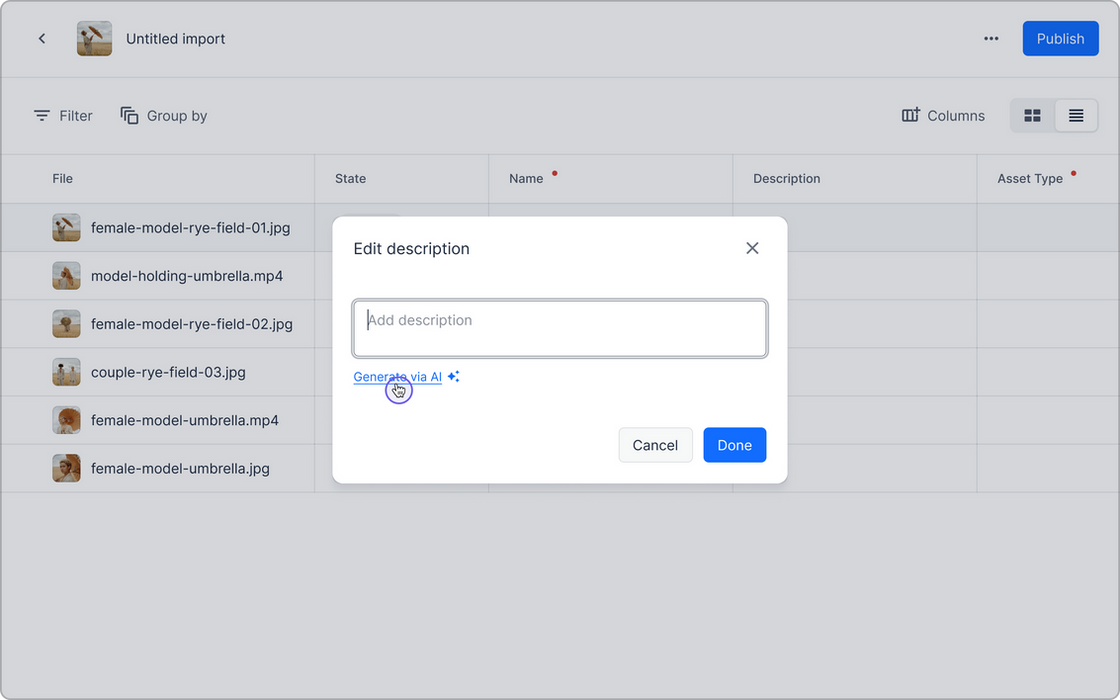Select thumbnail of model-holding-umbrella.mp4
The height and width of the screenshot is (700, 1120).
(x=66, y=276)
